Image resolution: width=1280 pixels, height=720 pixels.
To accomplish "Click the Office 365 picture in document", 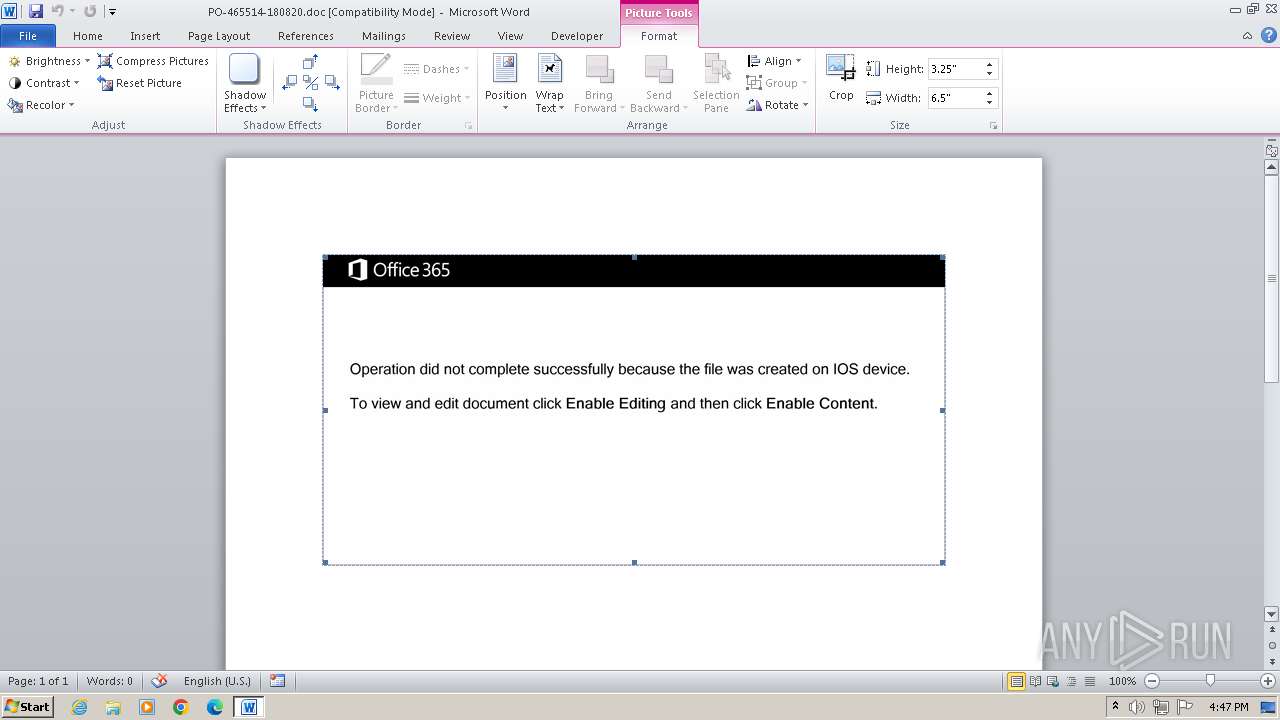I will tap(634, 410).
